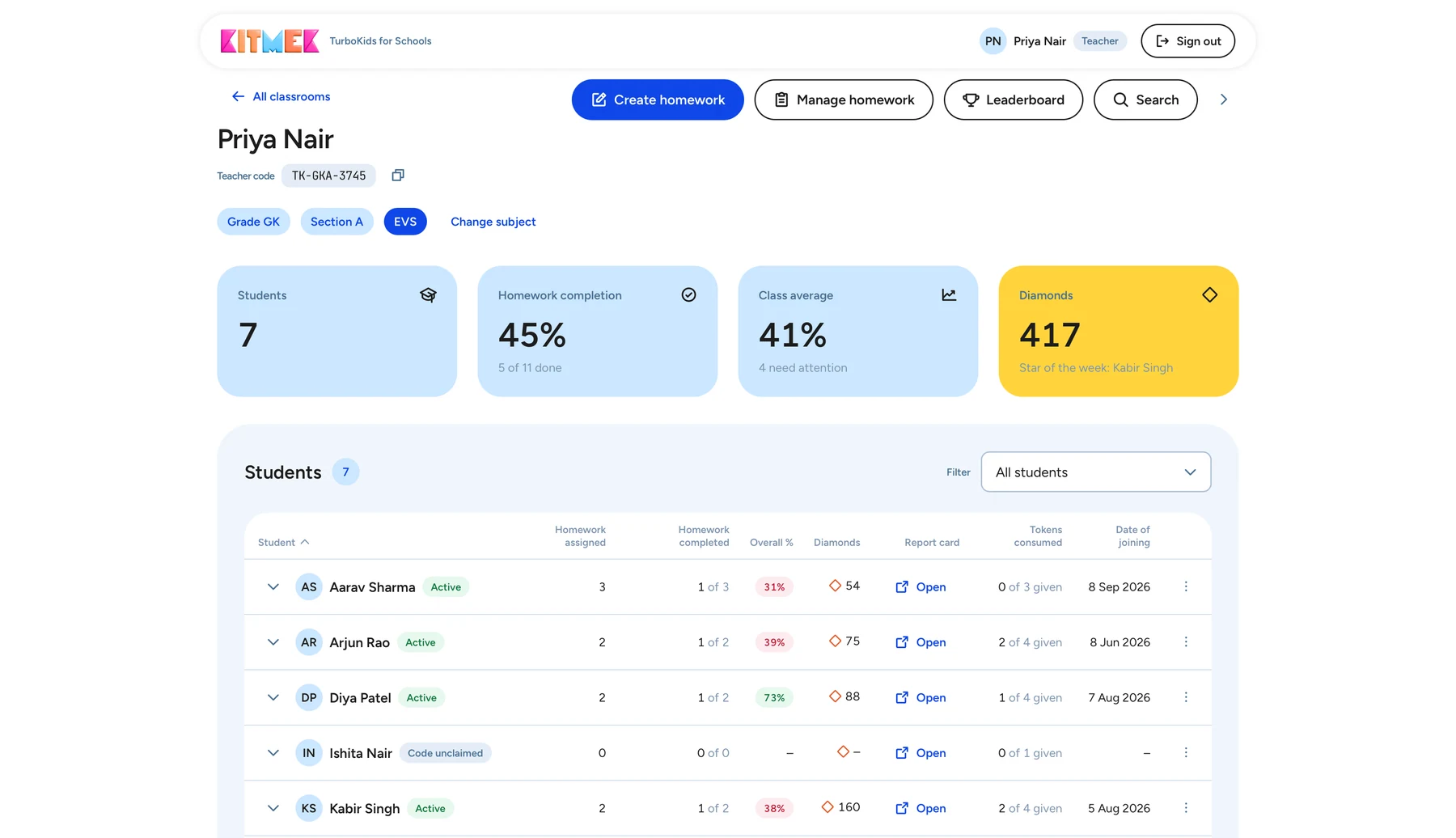Click the graduation cap icon on Students card
Screen dimensions: 1456x838
click(x=428, y=295)
